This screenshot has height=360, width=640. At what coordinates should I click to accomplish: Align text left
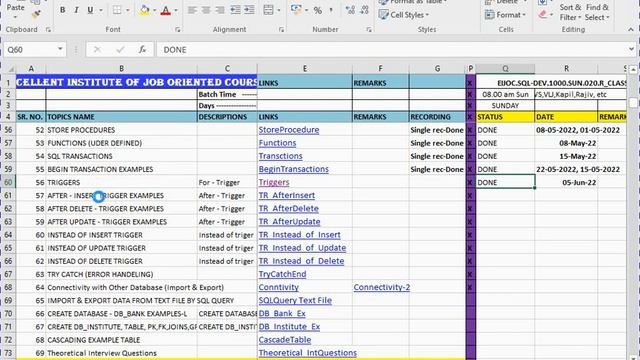pyautogui.click(x=192, y=10)
